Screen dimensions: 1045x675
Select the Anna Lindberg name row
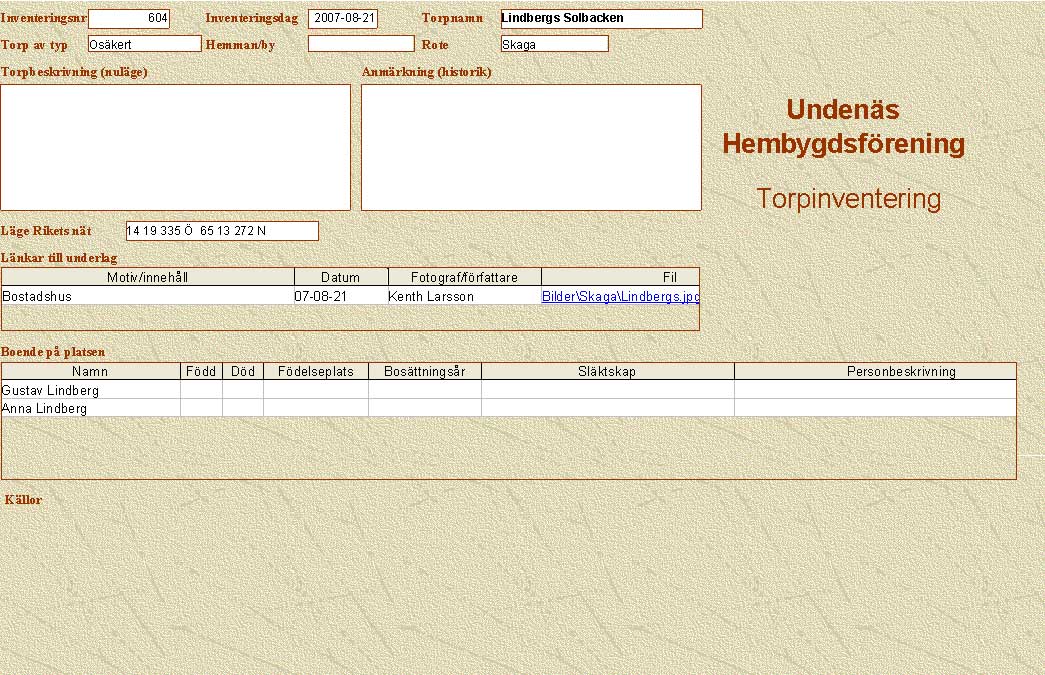point(90,408)
